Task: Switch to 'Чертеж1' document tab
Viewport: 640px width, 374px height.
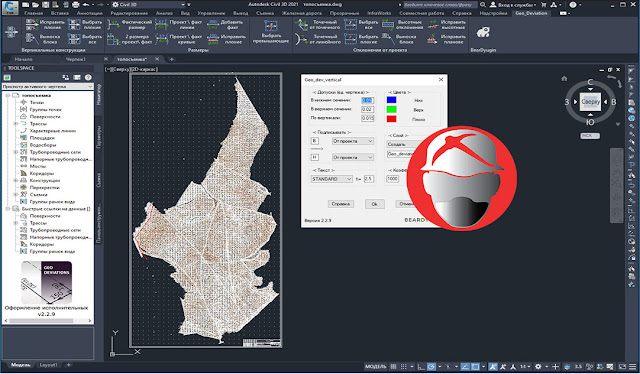Action: (x=76, y=59)
